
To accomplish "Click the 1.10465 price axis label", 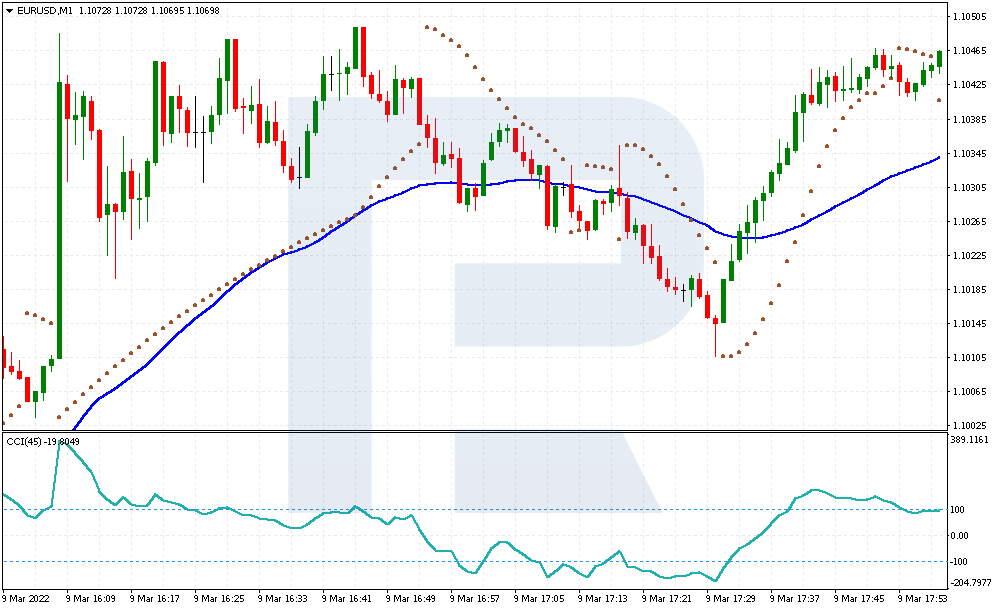I will 969,51.
